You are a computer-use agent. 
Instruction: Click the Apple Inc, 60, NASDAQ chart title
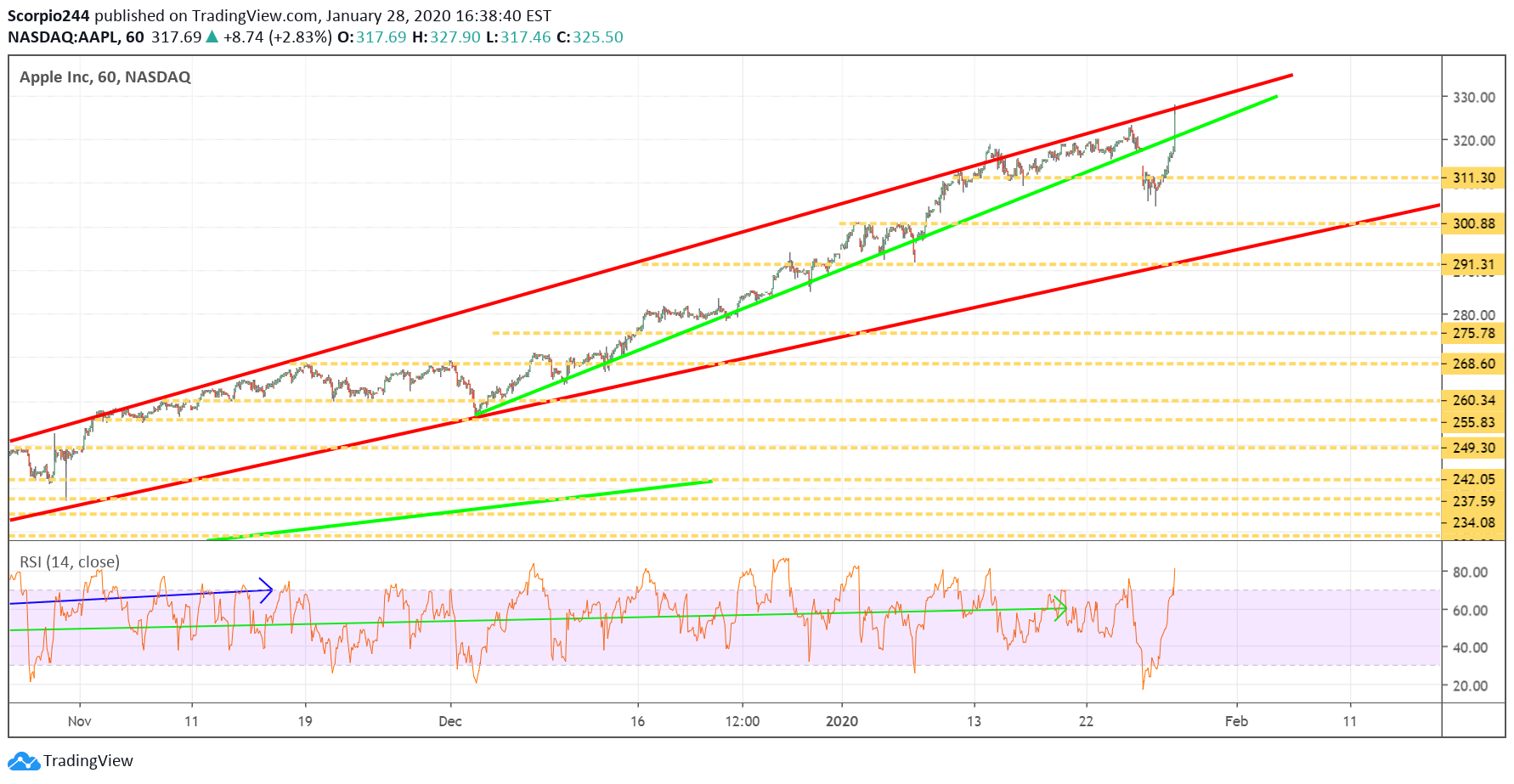tap(105, 77)
